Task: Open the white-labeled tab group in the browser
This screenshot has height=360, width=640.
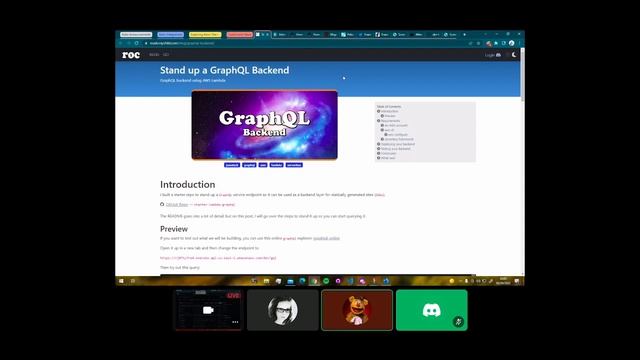Action: tap(136, 35)
